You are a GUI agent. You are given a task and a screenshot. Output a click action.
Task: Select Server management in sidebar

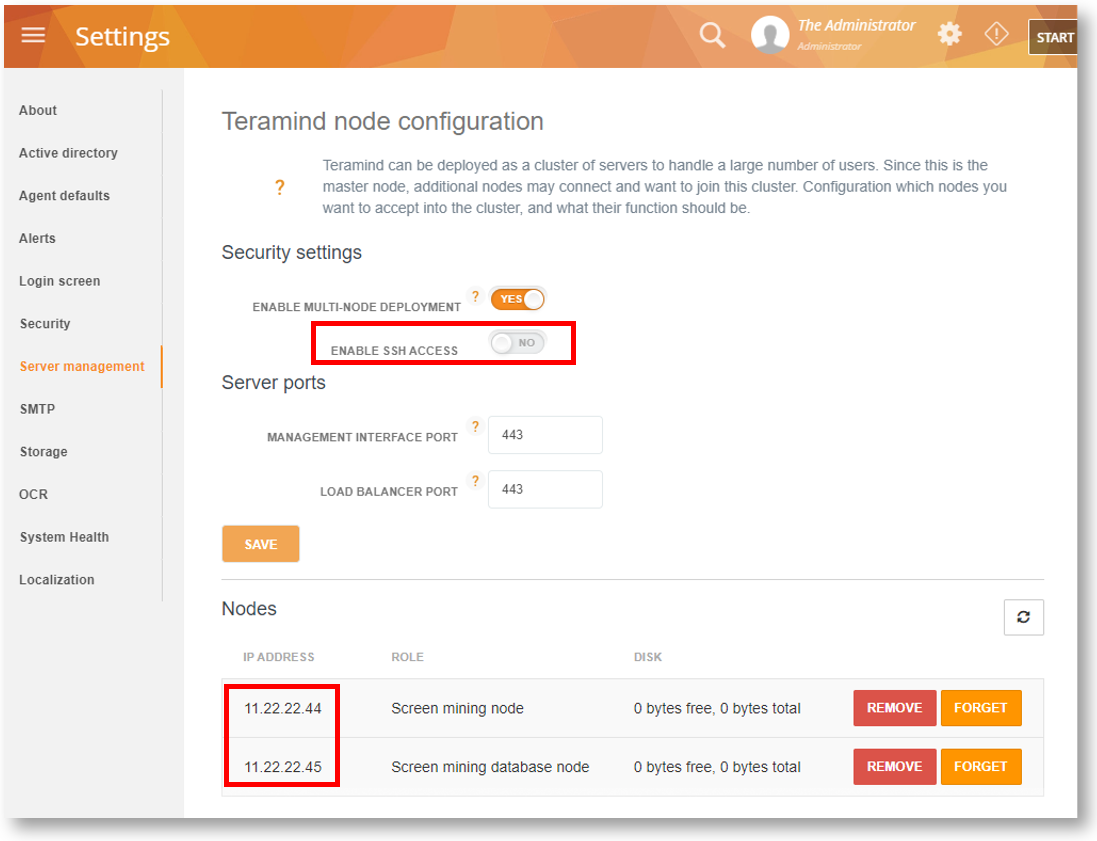pos(82,367)
